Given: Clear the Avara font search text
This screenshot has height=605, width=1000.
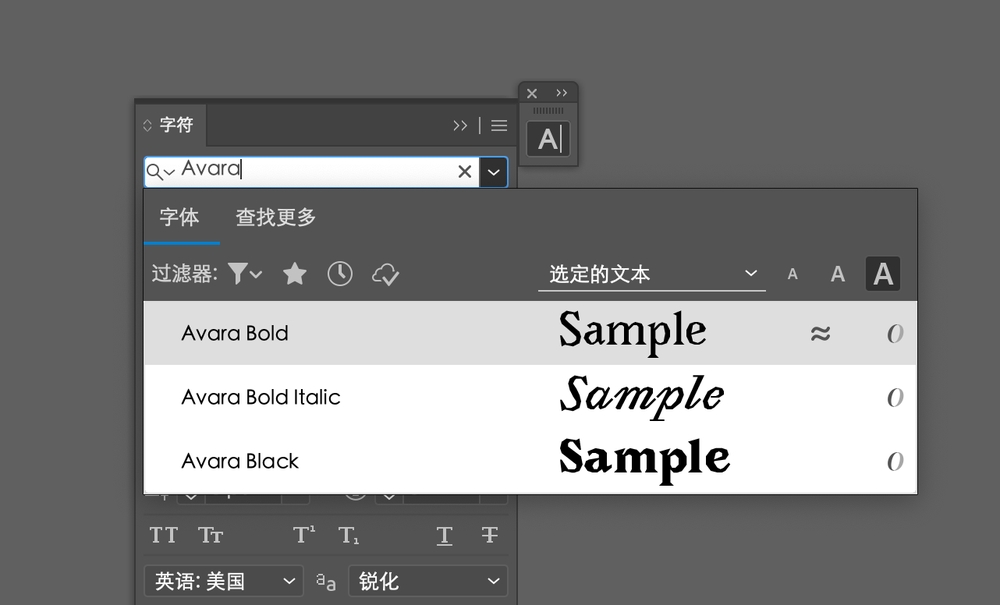Looking at the screenshot, I should pyautogui.click(x=464, y=172).
